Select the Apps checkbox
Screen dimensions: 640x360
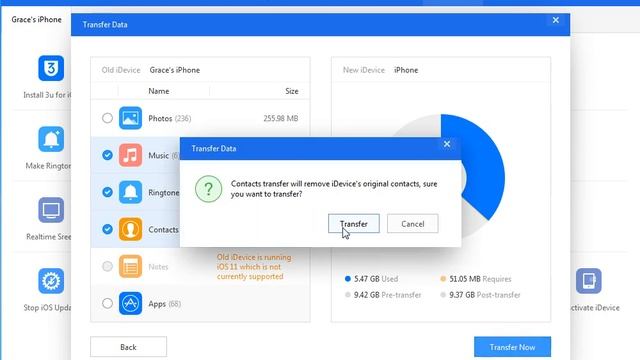point(107,303)
